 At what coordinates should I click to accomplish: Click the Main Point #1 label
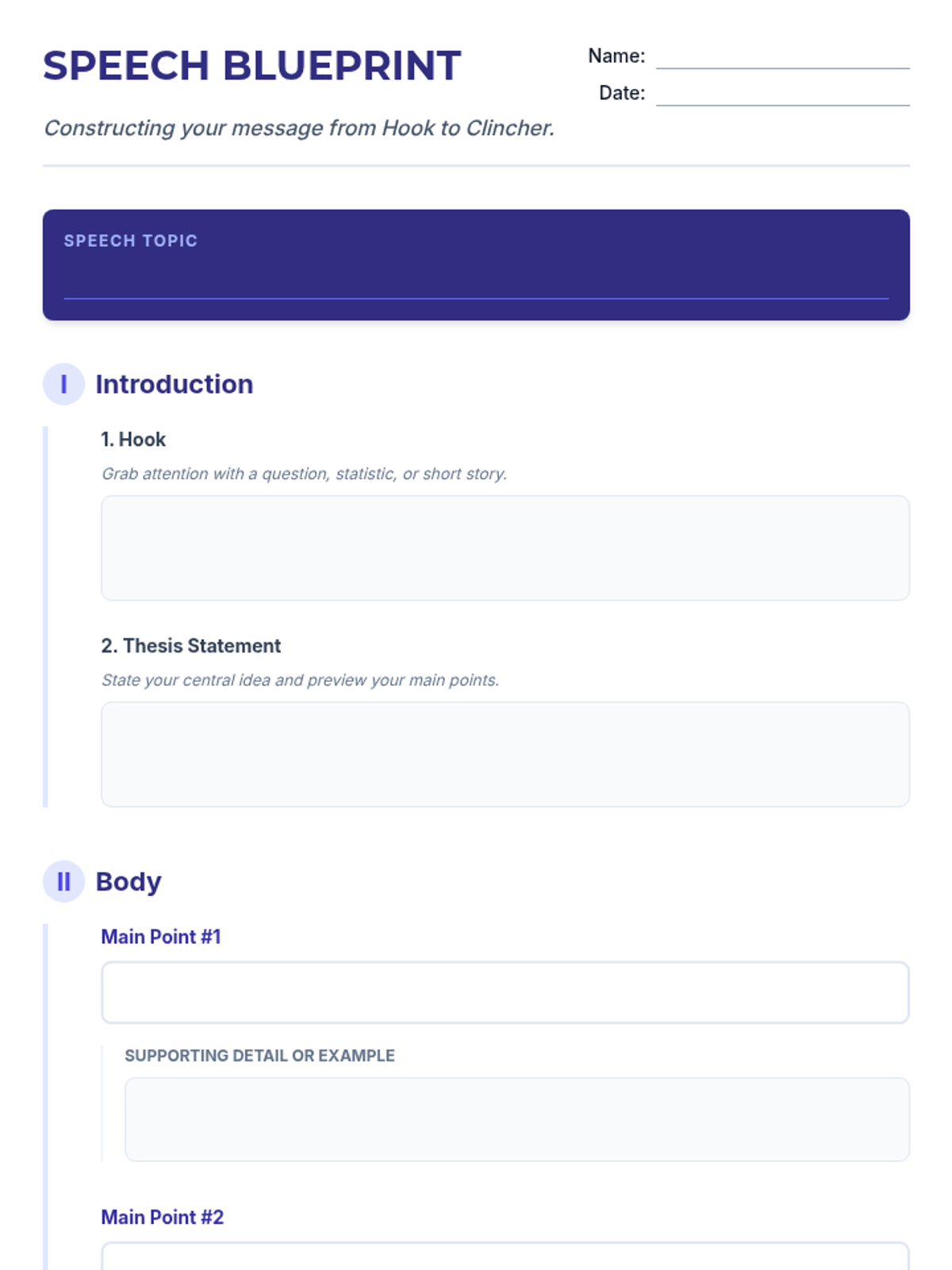coord(161,937)
